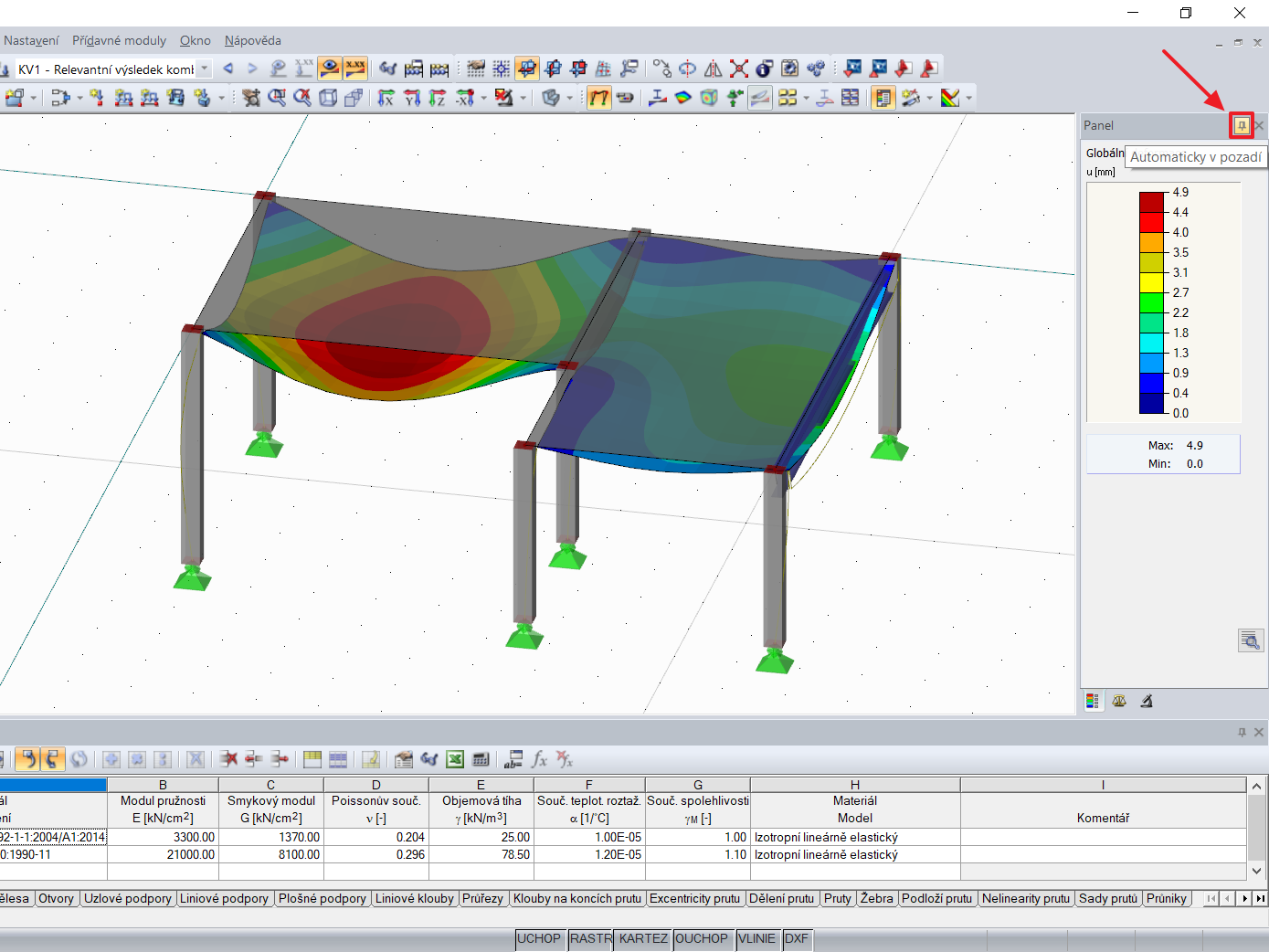Toggle OUCHOP object snap in status bar
Viewport: 1269px width, 952px height.
tap(702, 938)
